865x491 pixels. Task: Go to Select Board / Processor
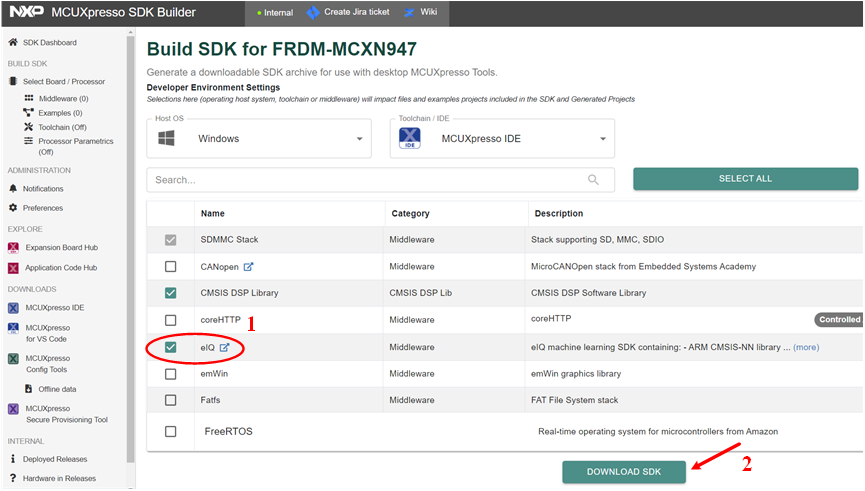(63, 81)
